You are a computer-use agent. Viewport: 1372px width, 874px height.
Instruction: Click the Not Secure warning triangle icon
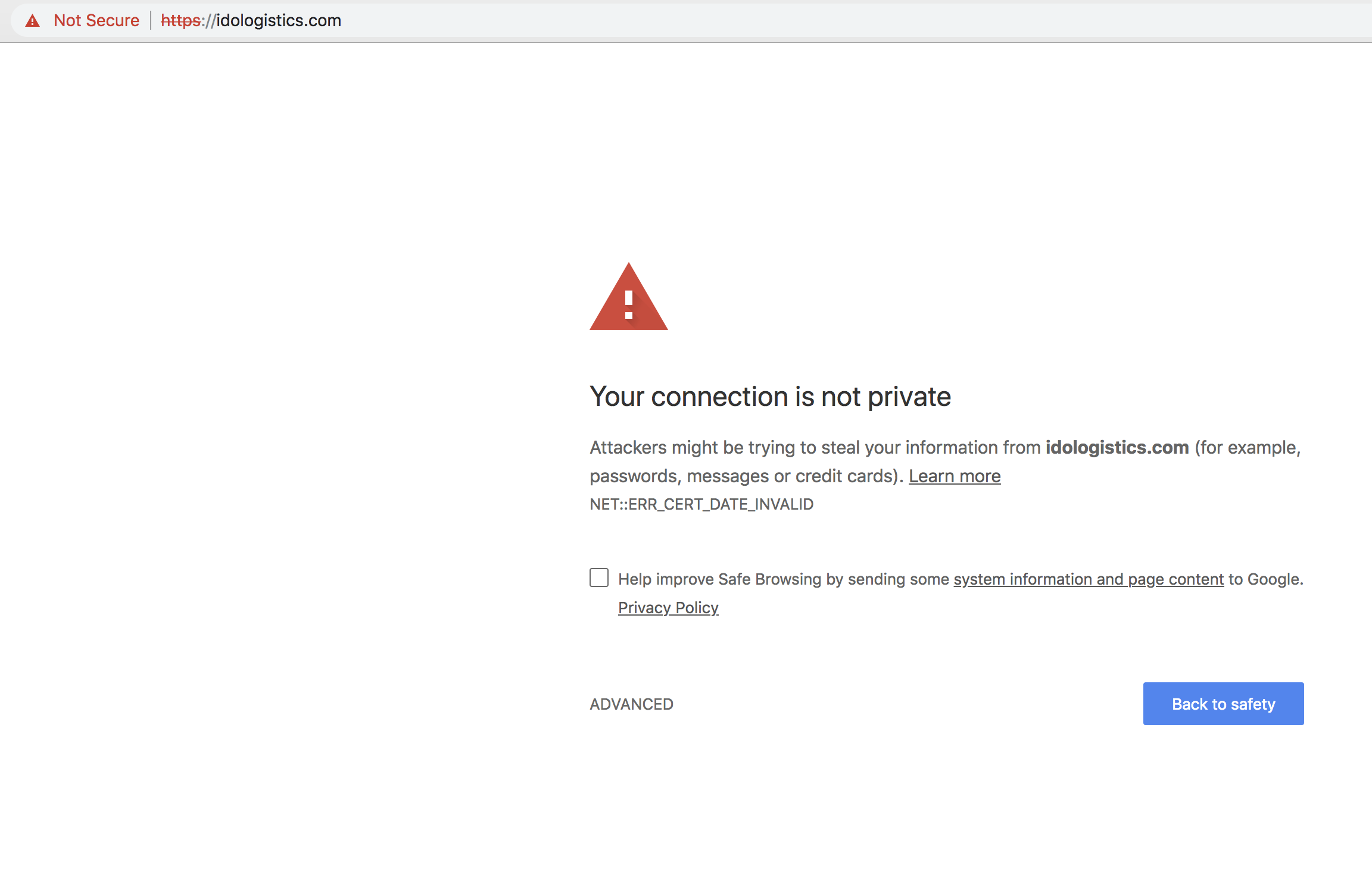click(x=32, y=21)
